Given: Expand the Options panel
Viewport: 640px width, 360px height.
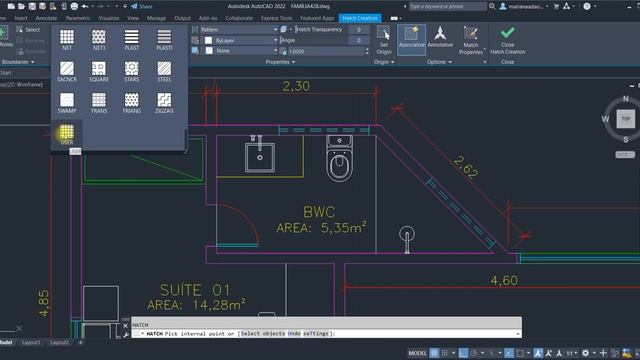Looking at the screenshot, I should tap(439, 62).
